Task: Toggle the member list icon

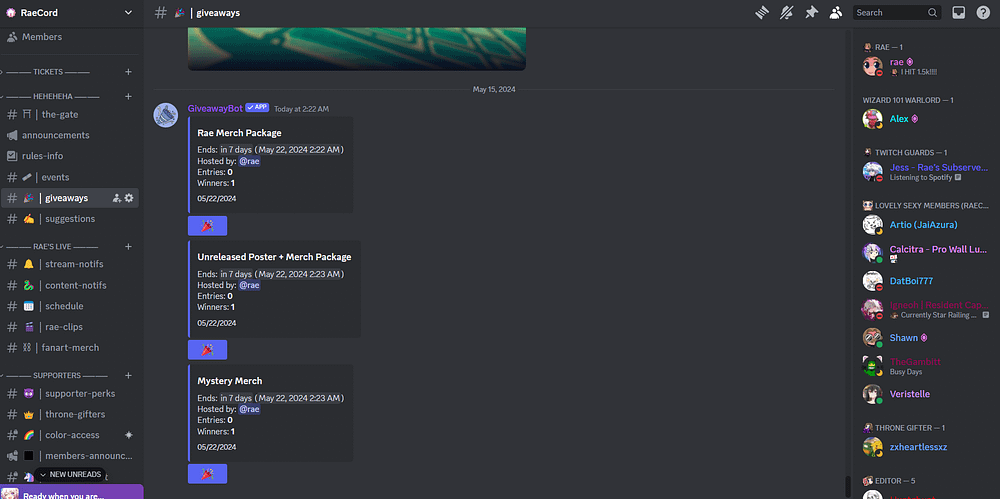Action: pyautogui.click(x=835, y=13)
